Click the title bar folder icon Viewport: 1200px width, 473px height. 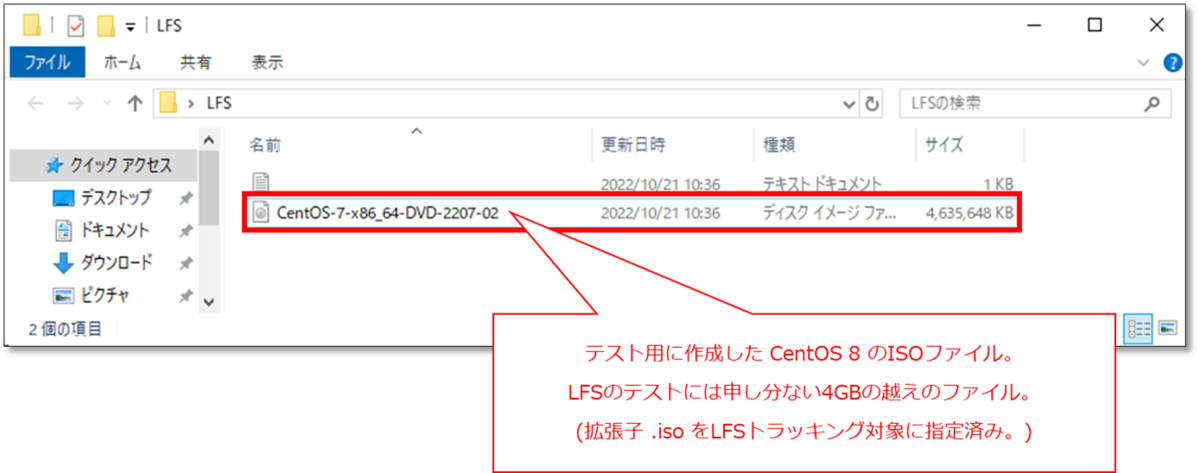point(33,24)
